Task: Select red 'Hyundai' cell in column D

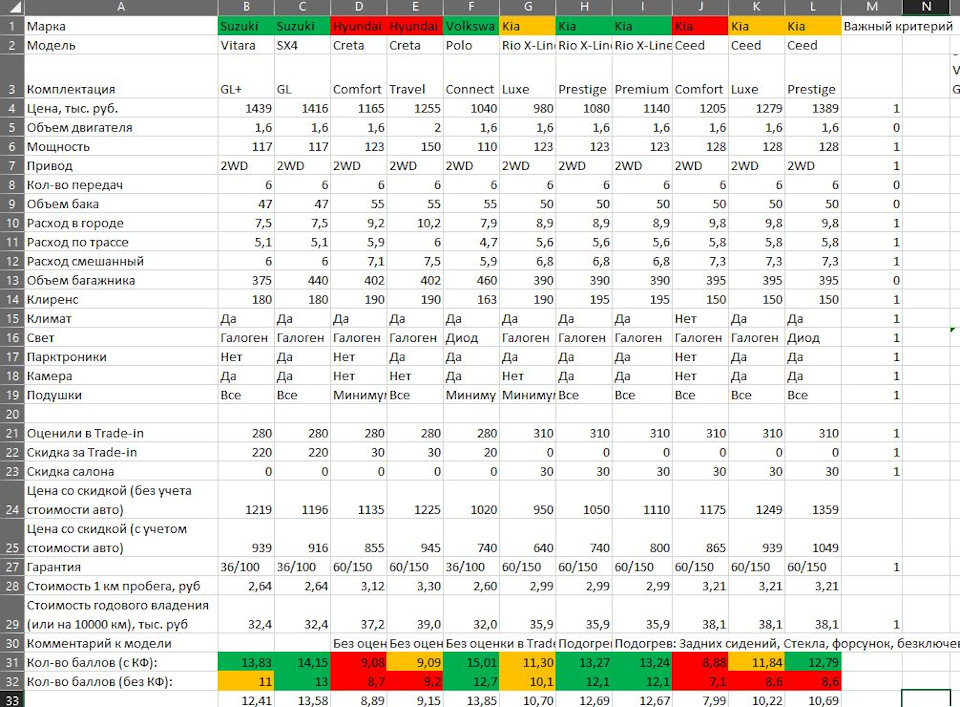Action: tap(359, 26)
